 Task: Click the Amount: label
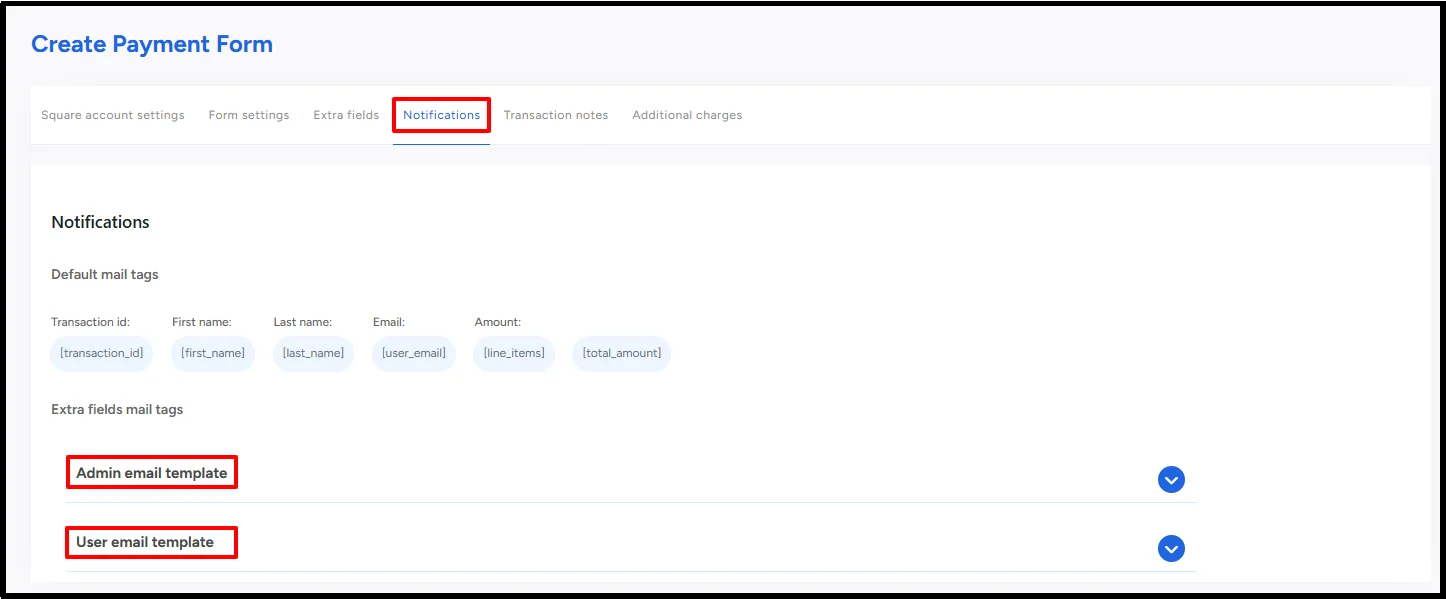click(x=498, y=322)
